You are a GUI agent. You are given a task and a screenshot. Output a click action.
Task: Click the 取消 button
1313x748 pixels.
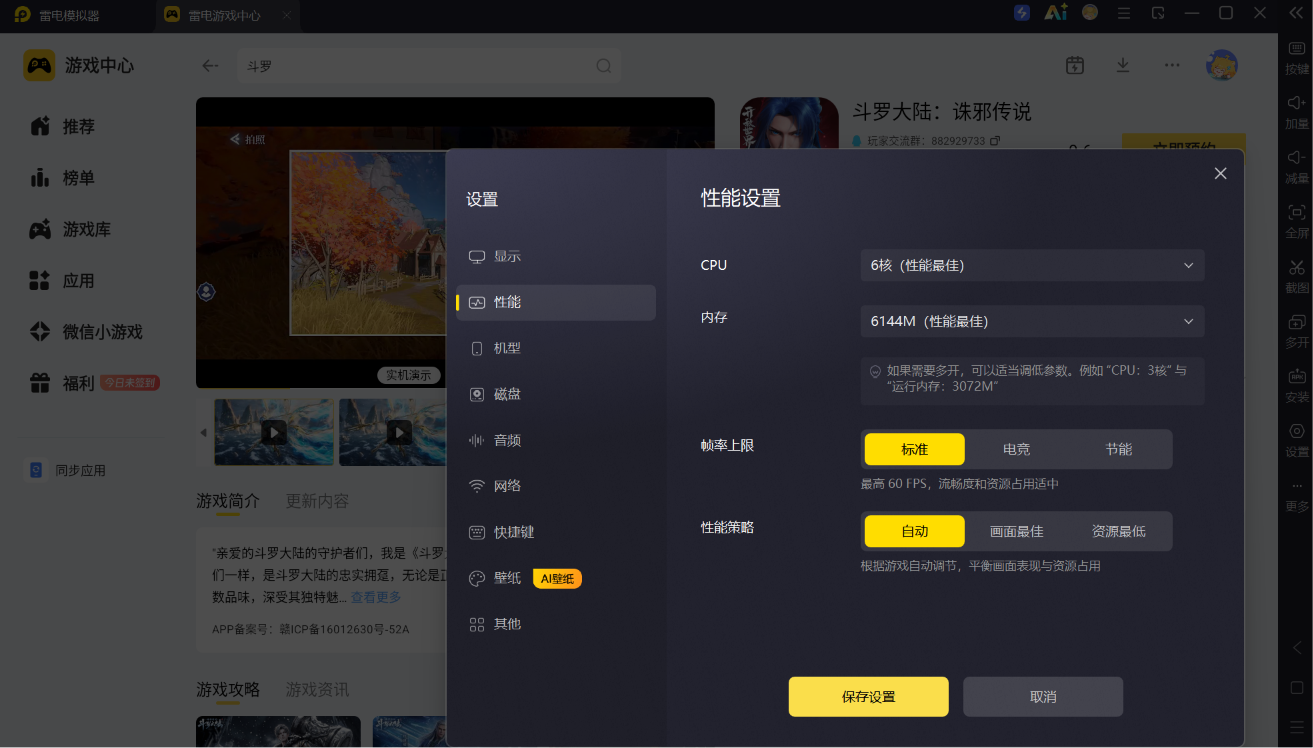tap(1043, 697)
